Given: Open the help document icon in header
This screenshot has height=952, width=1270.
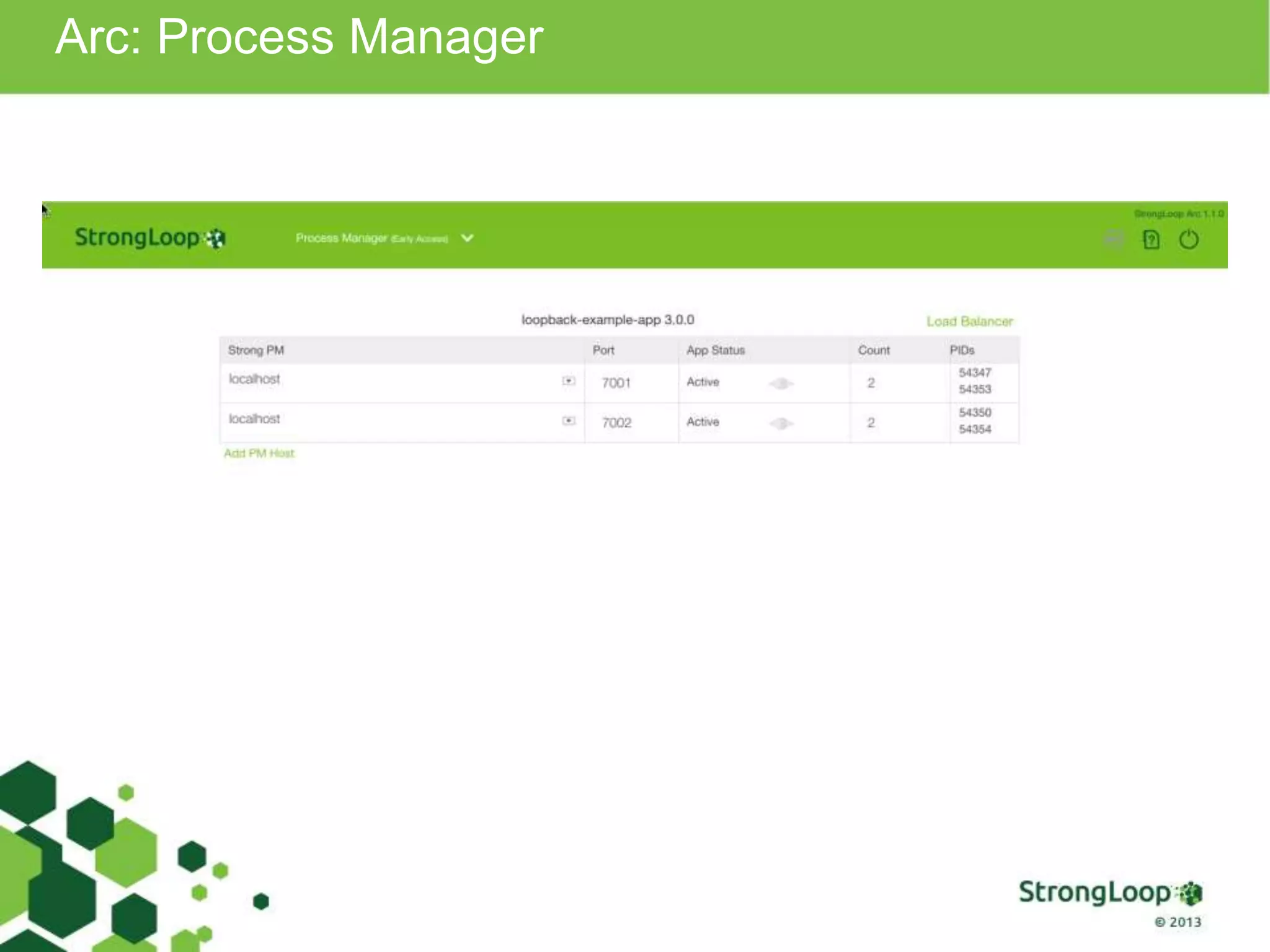Looking at the screenshot, I should coord(1151,239).
